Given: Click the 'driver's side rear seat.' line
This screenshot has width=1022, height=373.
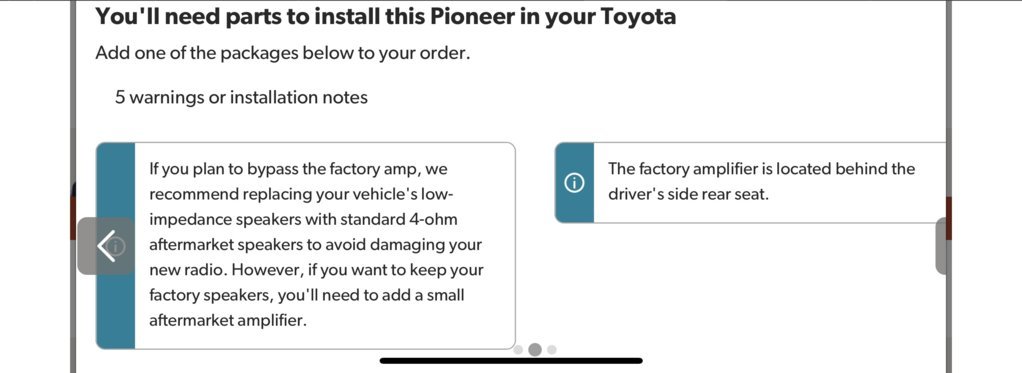Looking at the screenshot, I should (x=688, y=194).
